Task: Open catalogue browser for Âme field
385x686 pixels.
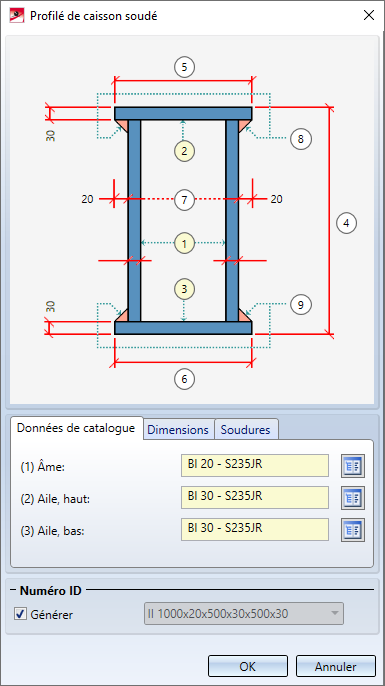Action: [x=353, y=466]
